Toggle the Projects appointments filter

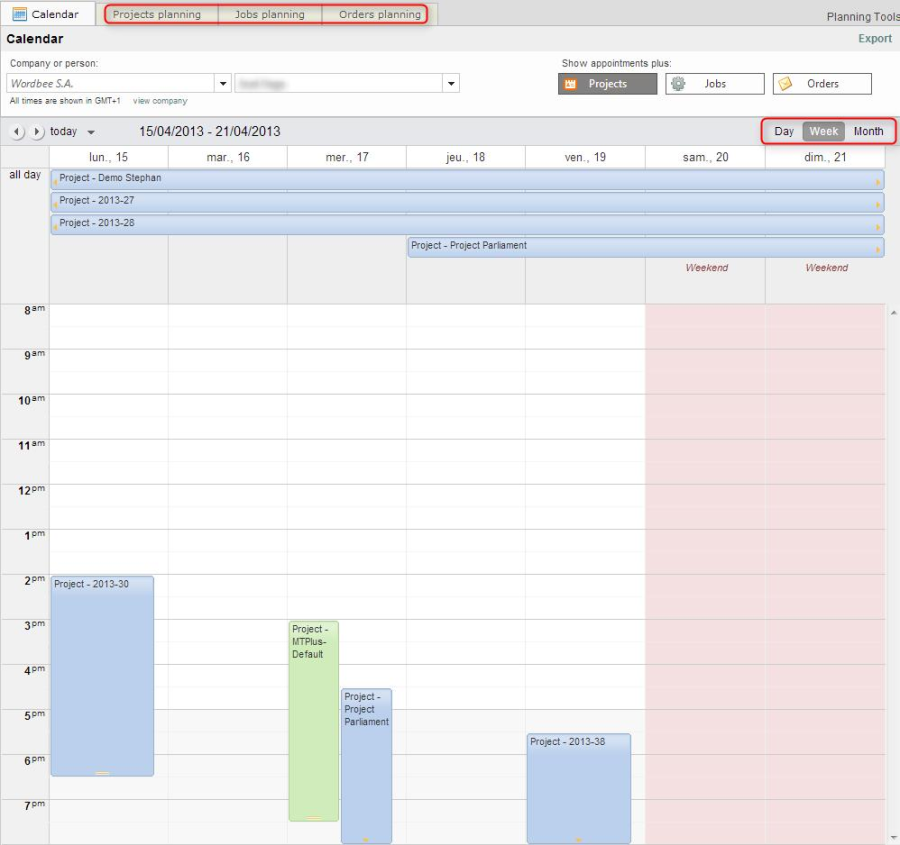point(607,84)
